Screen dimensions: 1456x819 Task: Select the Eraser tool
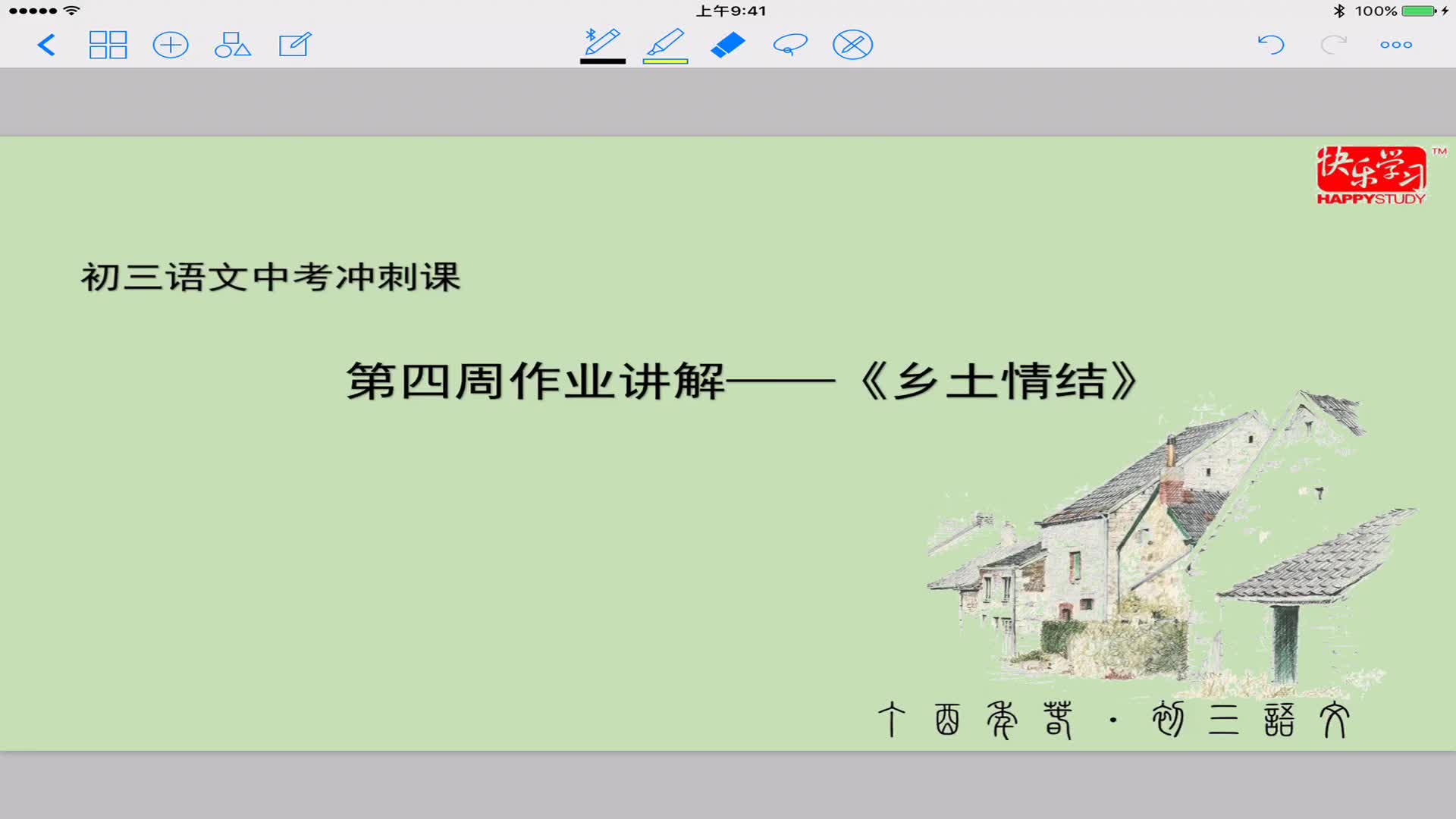(726, 45)
